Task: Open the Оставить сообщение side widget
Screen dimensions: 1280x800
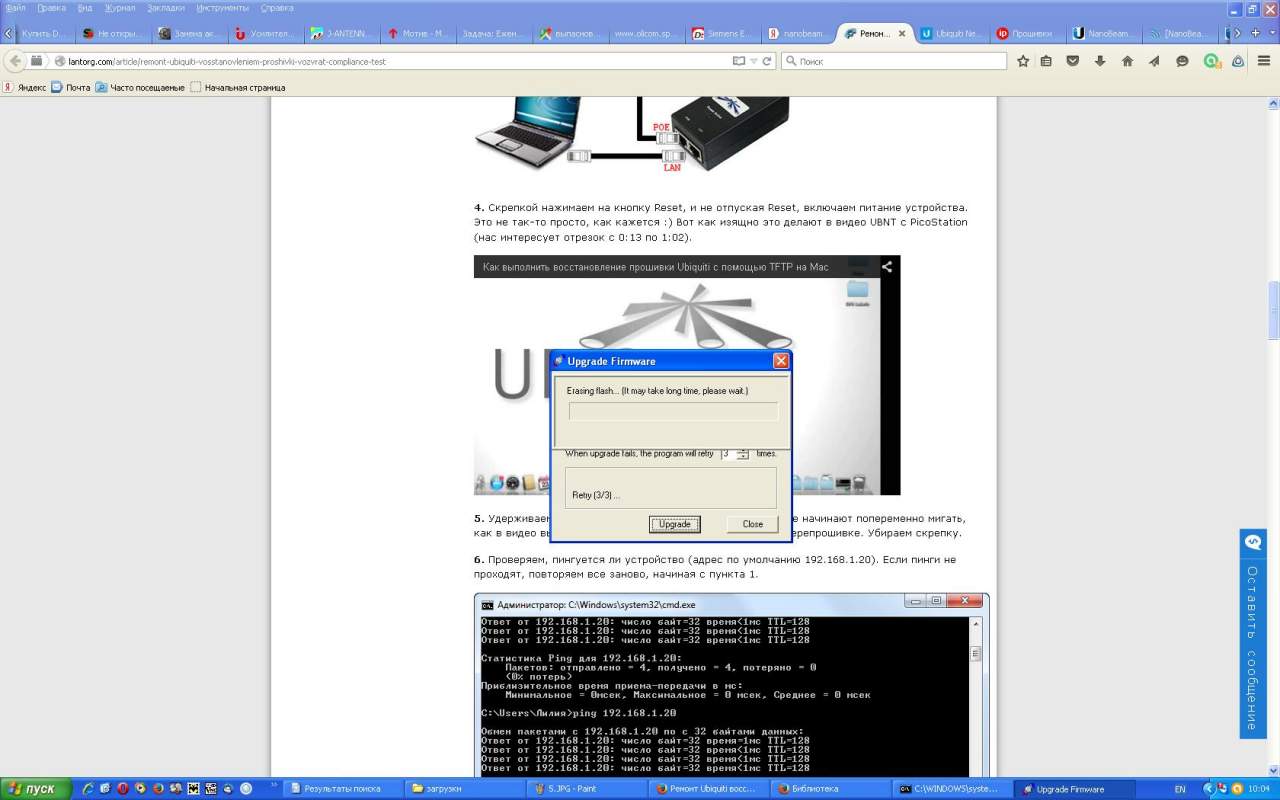Action: (1253, 634)
